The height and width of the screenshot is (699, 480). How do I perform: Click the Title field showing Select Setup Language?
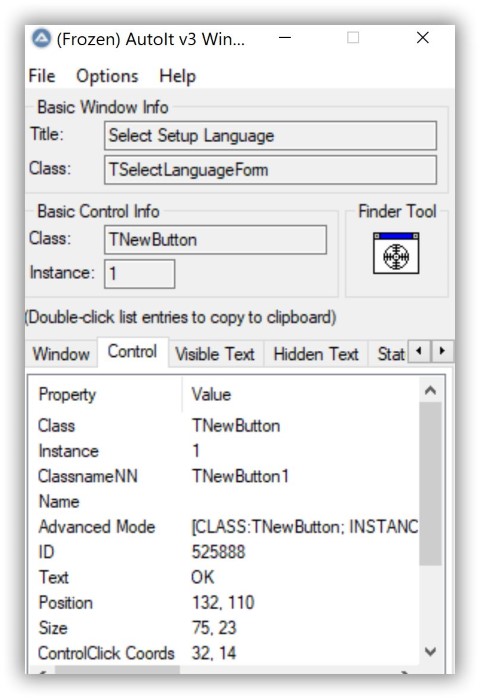pos(270,136)
